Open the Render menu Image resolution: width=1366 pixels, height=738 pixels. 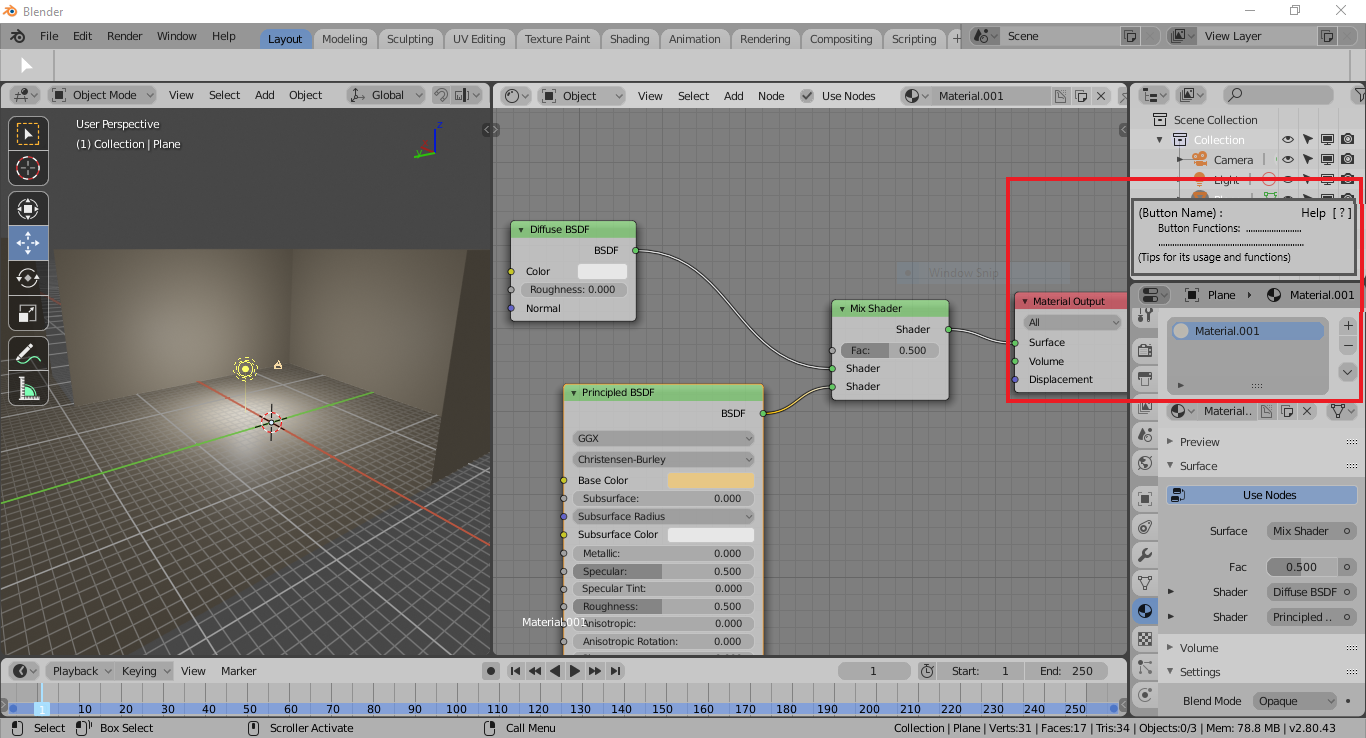click(x=125, y=36)
